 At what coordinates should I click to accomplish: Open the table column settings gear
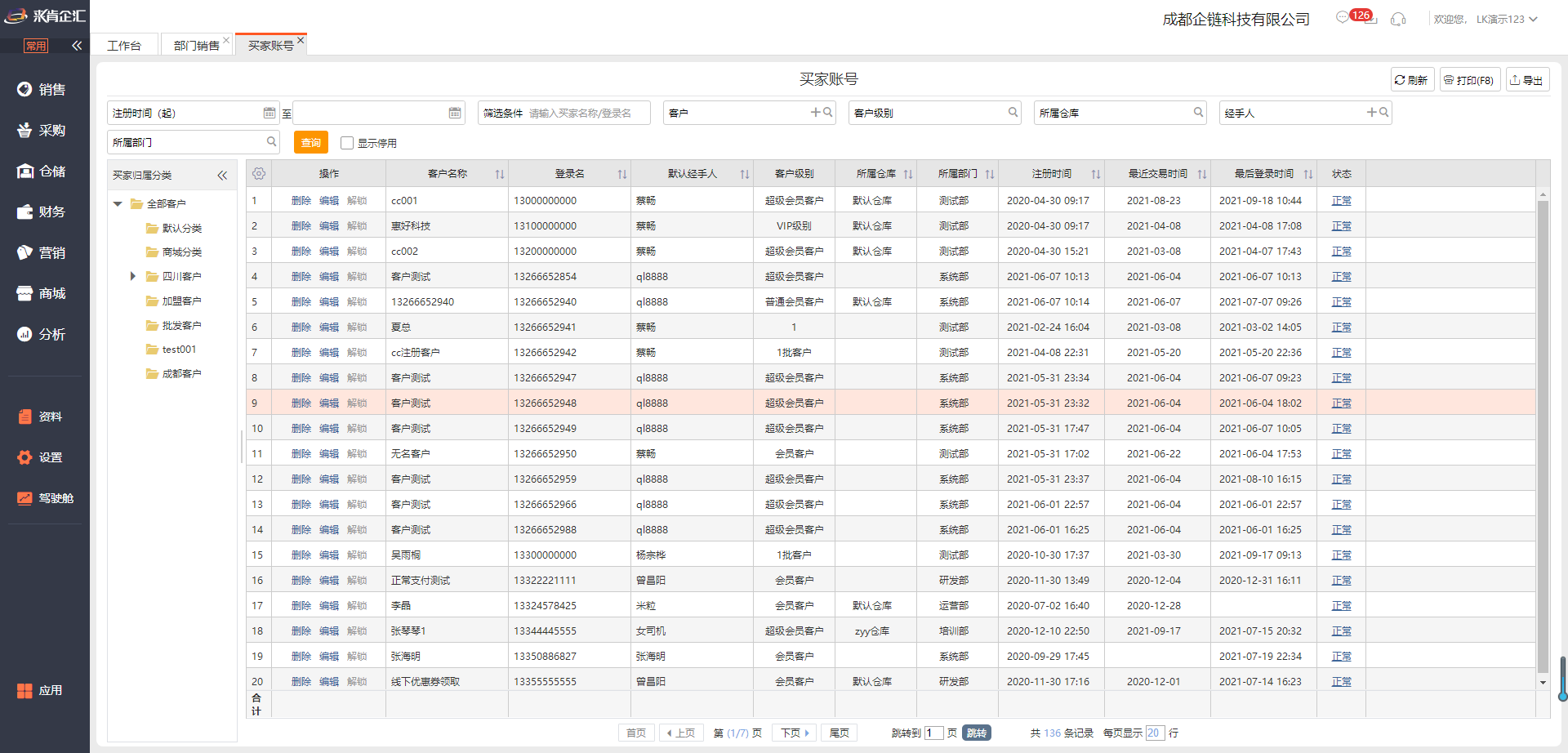tap(259, 174)
